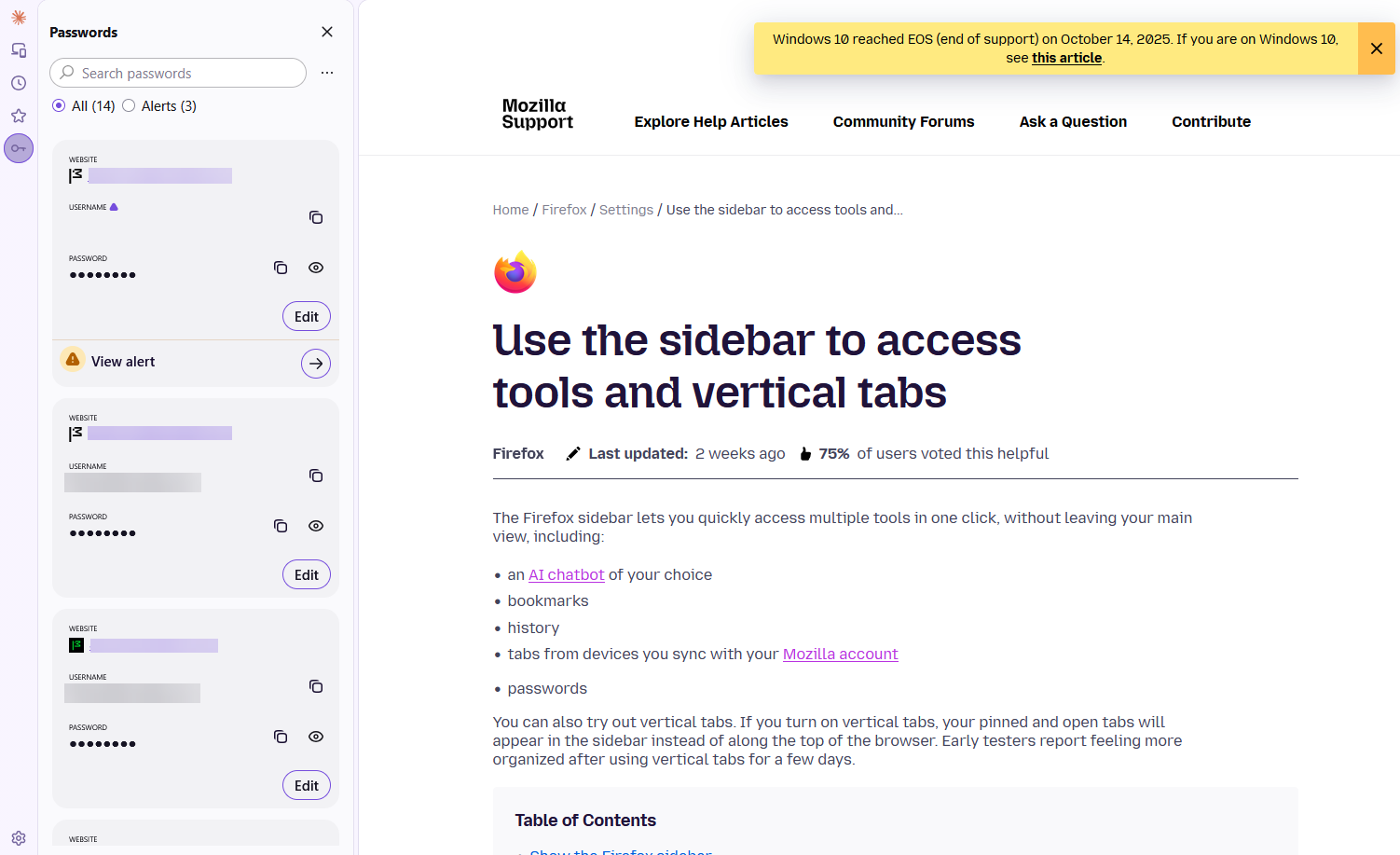Open second entry's website link
The image size is (1400, 855).
pyautogui.click(x=159, y=434)
